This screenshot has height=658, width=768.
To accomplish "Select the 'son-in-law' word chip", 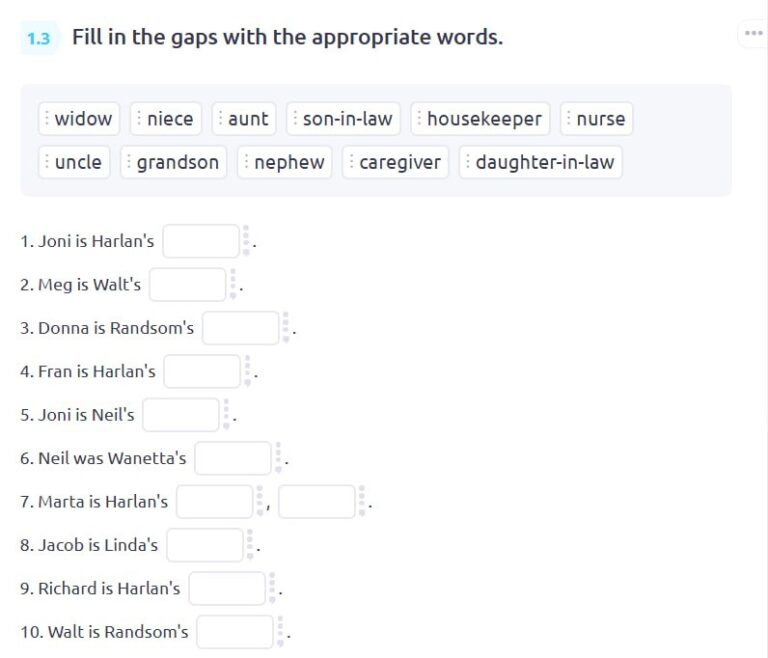I will pyautogui.click(x=343, y=119).
